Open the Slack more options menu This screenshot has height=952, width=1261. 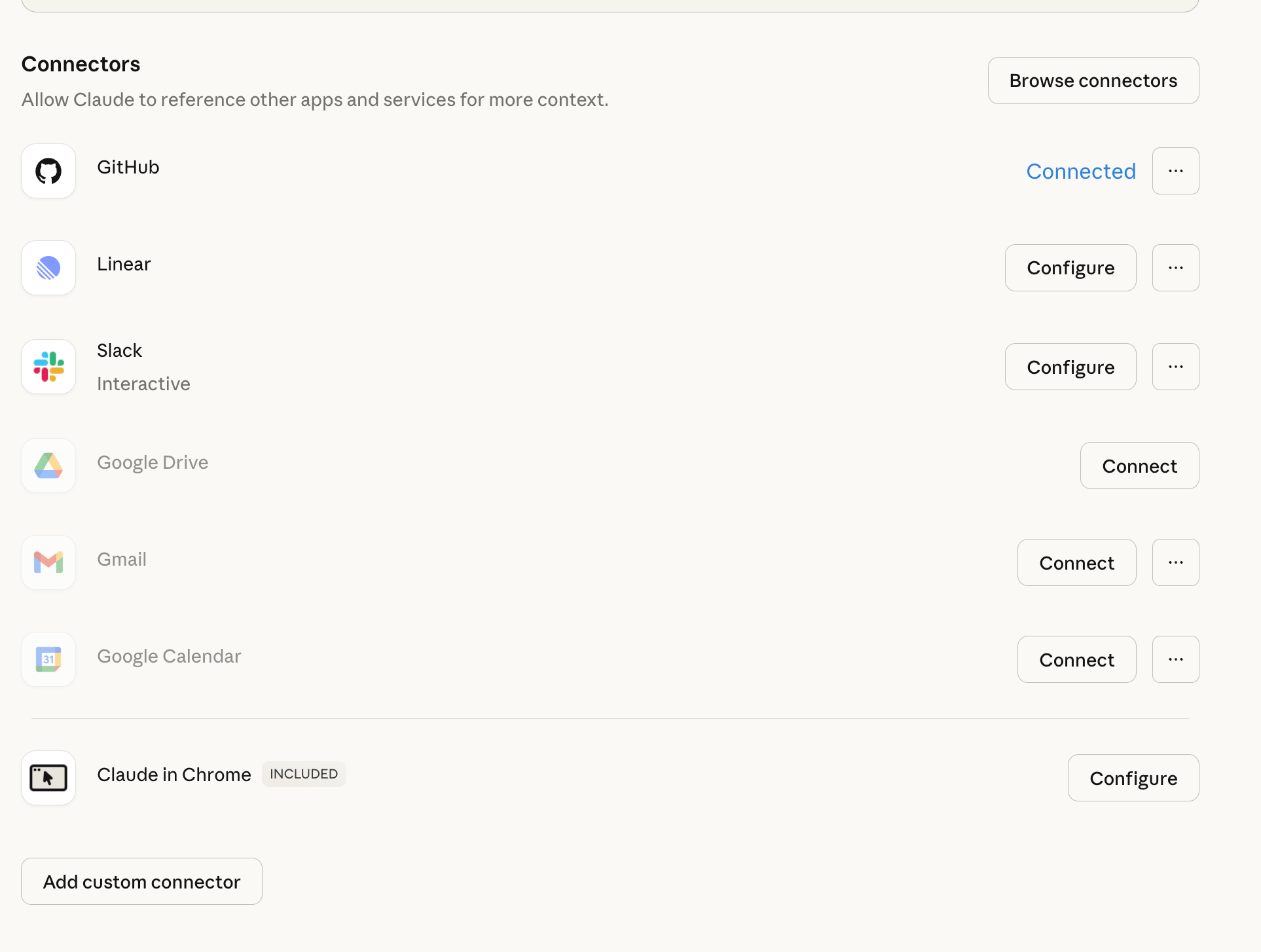point(1176,367)
